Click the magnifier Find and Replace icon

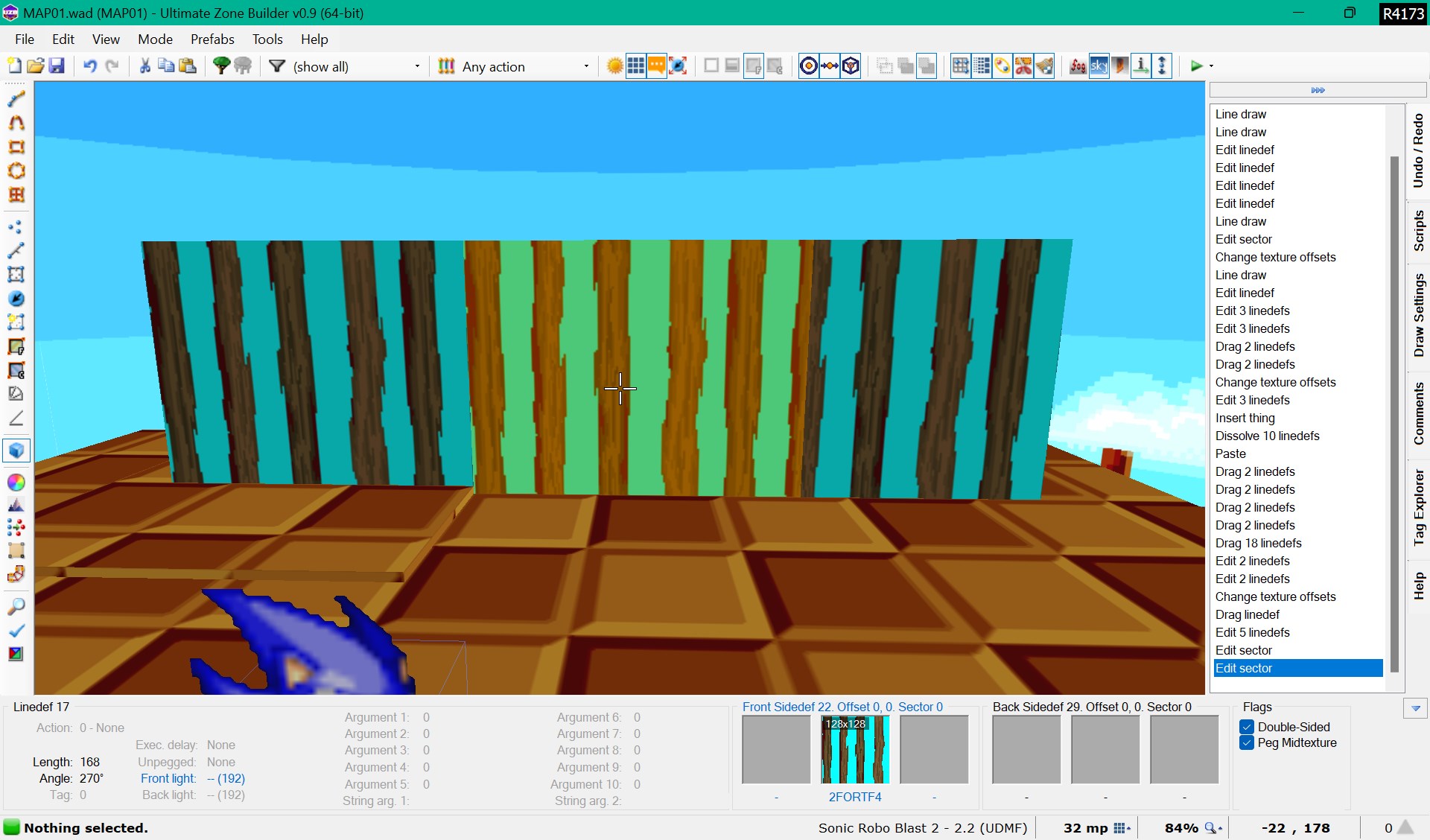[16, 607]
